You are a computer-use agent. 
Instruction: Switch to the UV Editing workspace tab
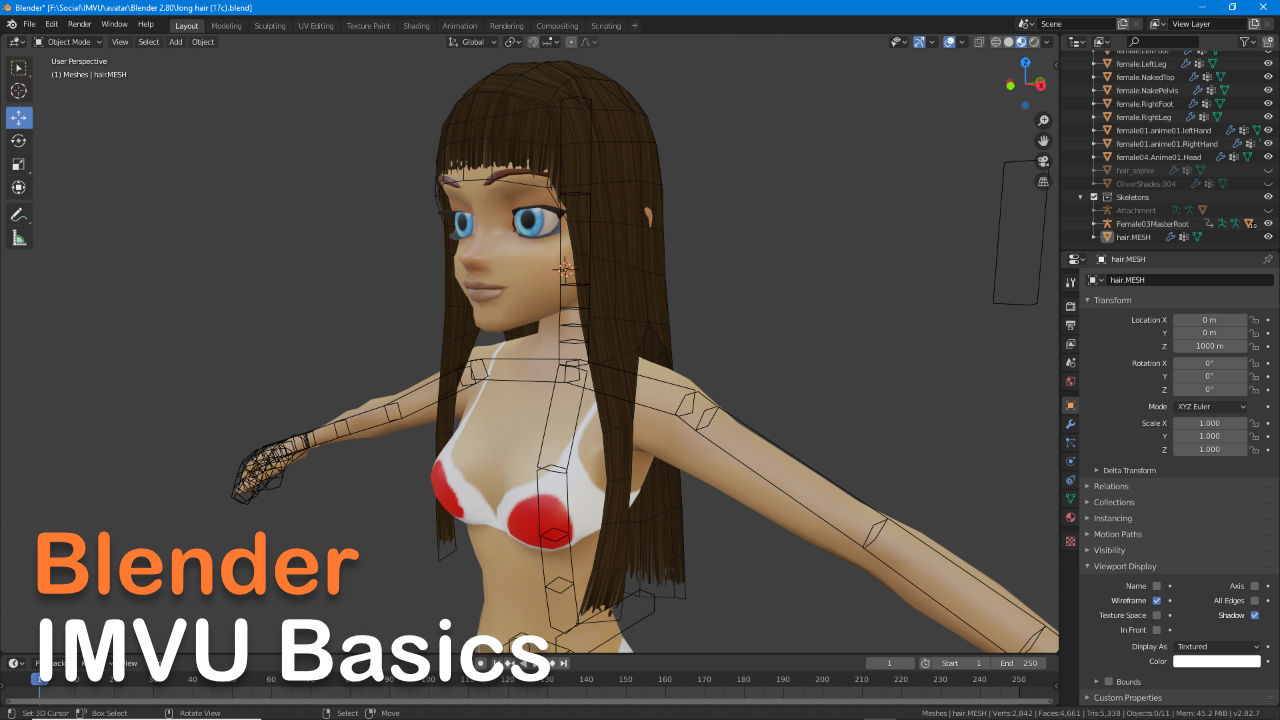316,26
